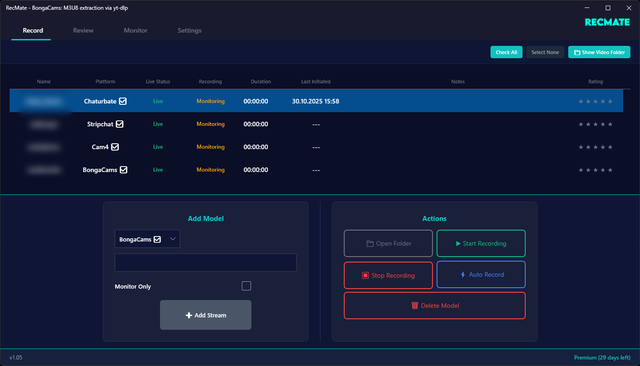Enable the Monitor Only checkbox

[x=246, y=286]
